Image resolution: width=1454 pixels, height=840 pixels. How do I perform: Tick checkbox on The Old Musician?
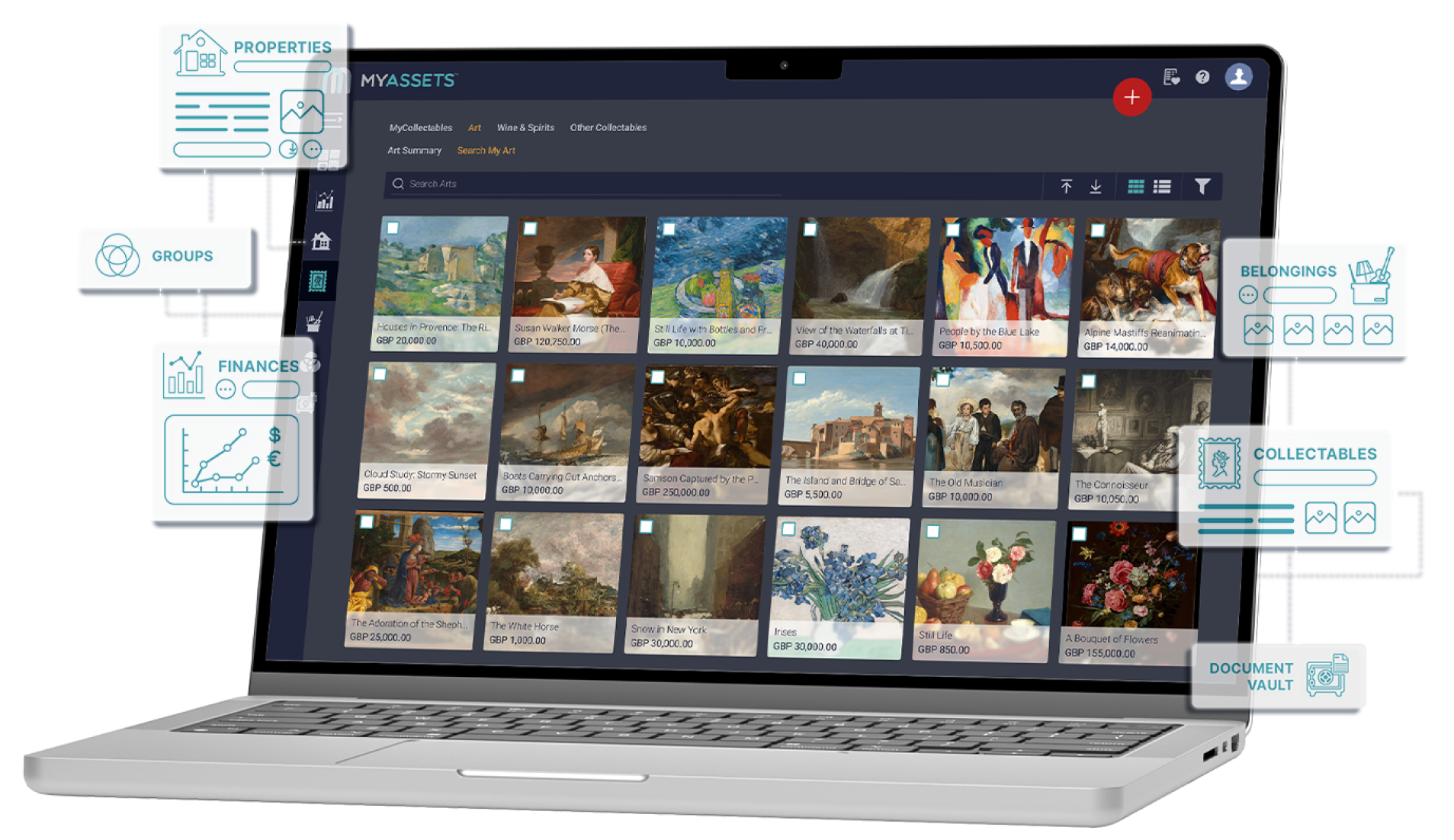pos(943,380)
